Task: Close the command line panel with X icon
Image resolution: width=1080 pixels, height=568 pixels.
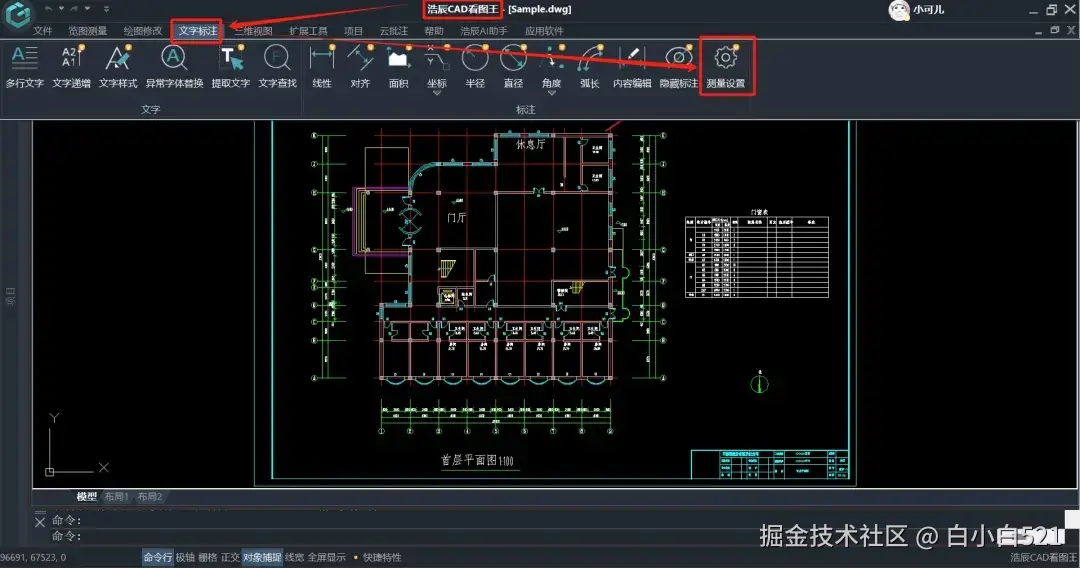Action: (40, 522)
